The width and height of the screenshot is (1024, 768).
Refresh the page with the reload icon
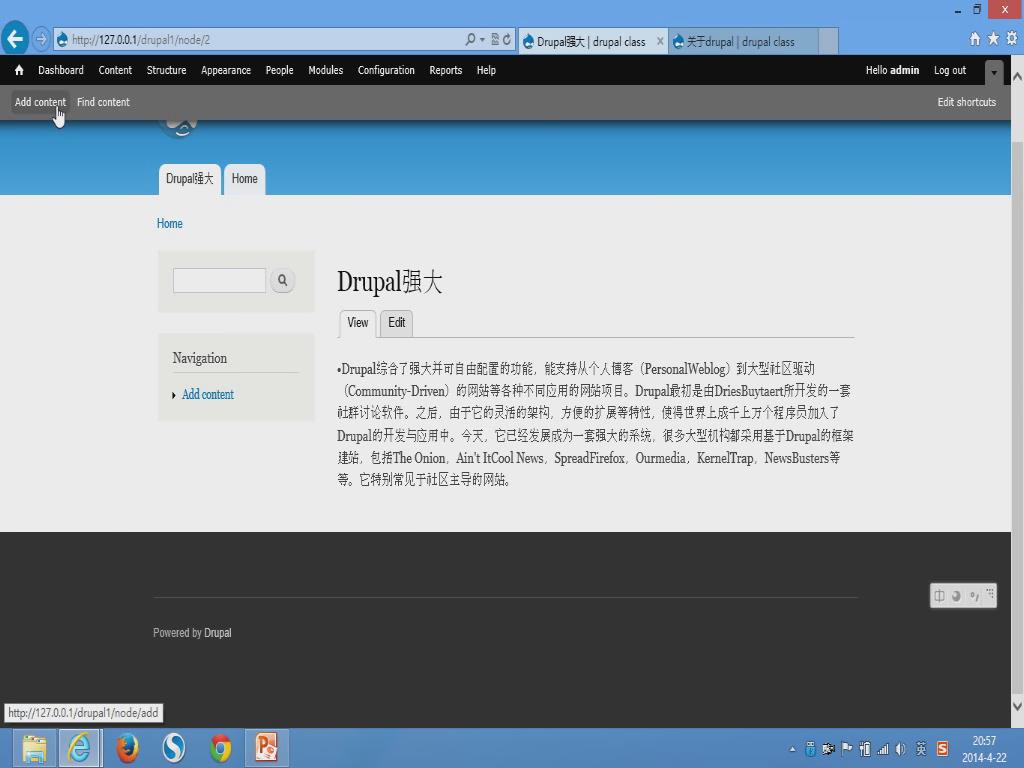pyautogui.click(x=507, y=39)
